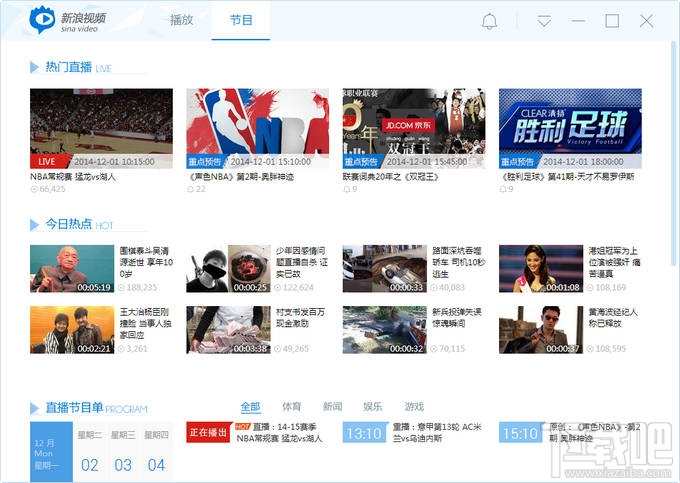Select the 节目 tab

click(241, 20)
